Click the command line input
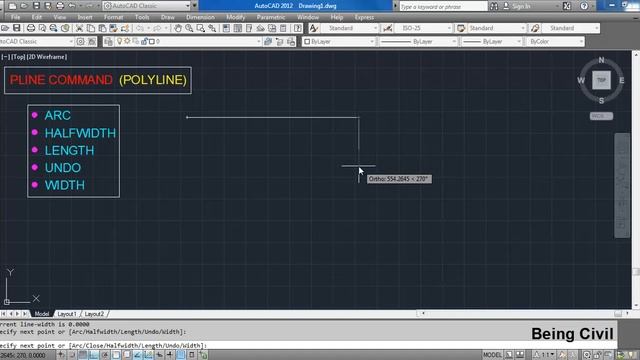This screenshot has width=640, height=360. click(308, 345)
